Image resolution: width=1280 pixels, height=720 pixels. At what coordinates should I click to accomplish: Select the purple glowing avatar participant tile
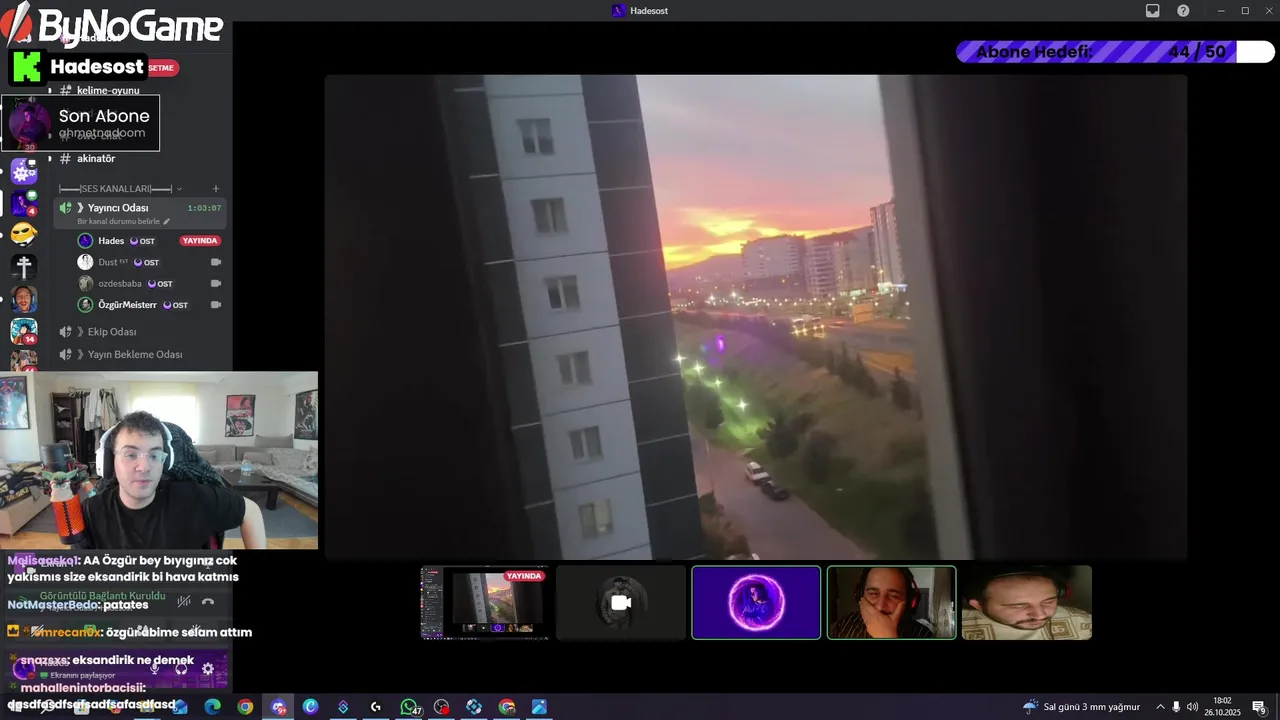756,603
